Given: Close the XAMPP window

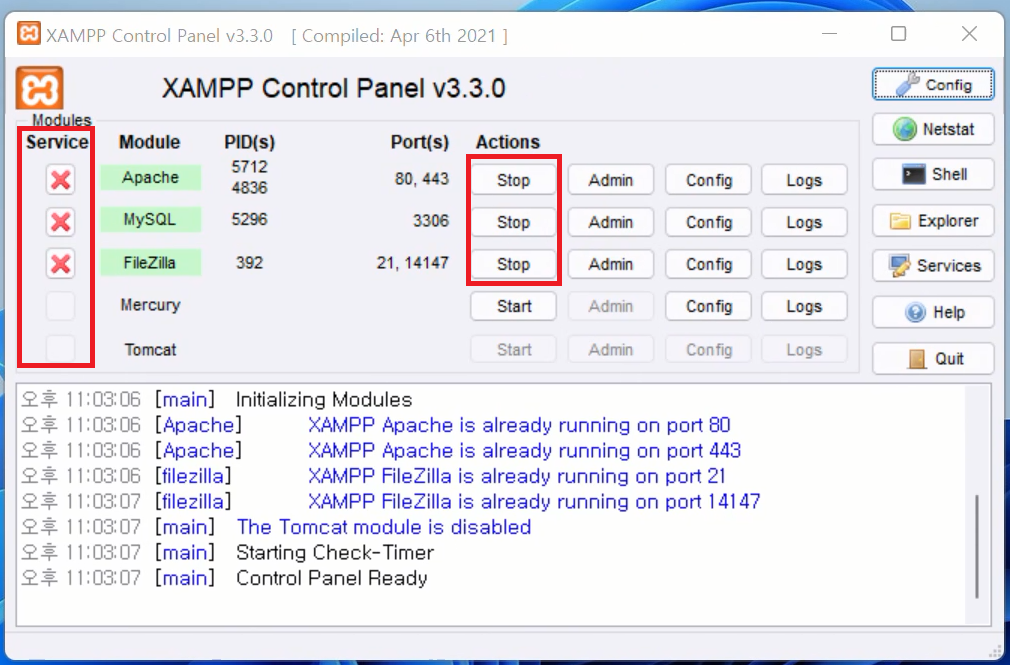Looking at the screenshot, I should [969, 34].
